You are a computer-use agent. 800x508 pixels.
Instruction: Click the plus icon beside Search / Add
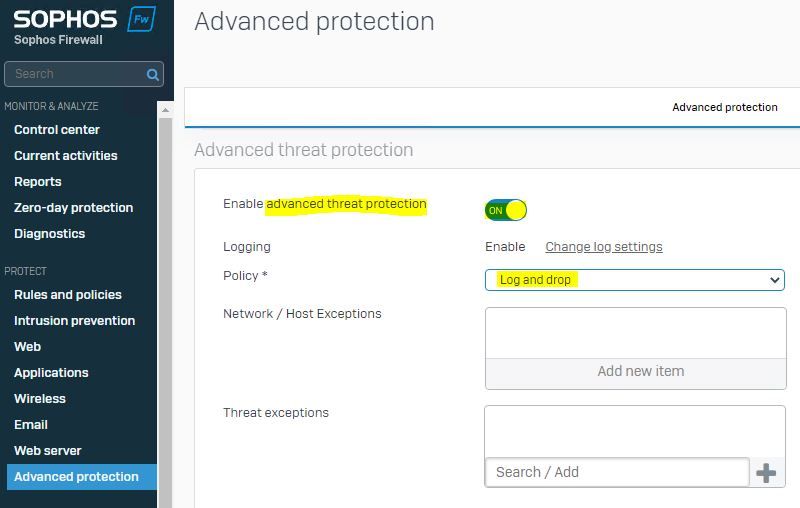(766, 473)
